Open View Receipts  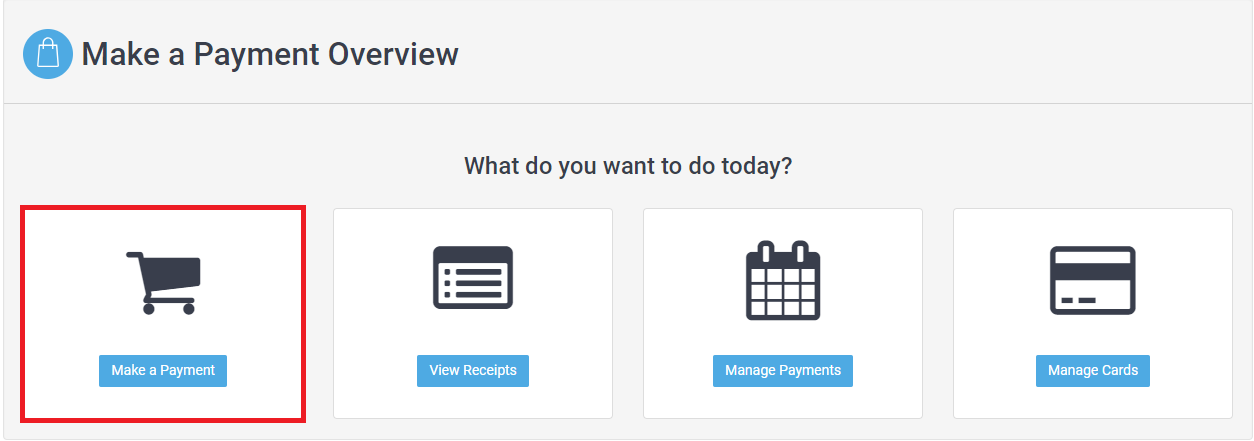pyautogui.click(x=473, y=370)
